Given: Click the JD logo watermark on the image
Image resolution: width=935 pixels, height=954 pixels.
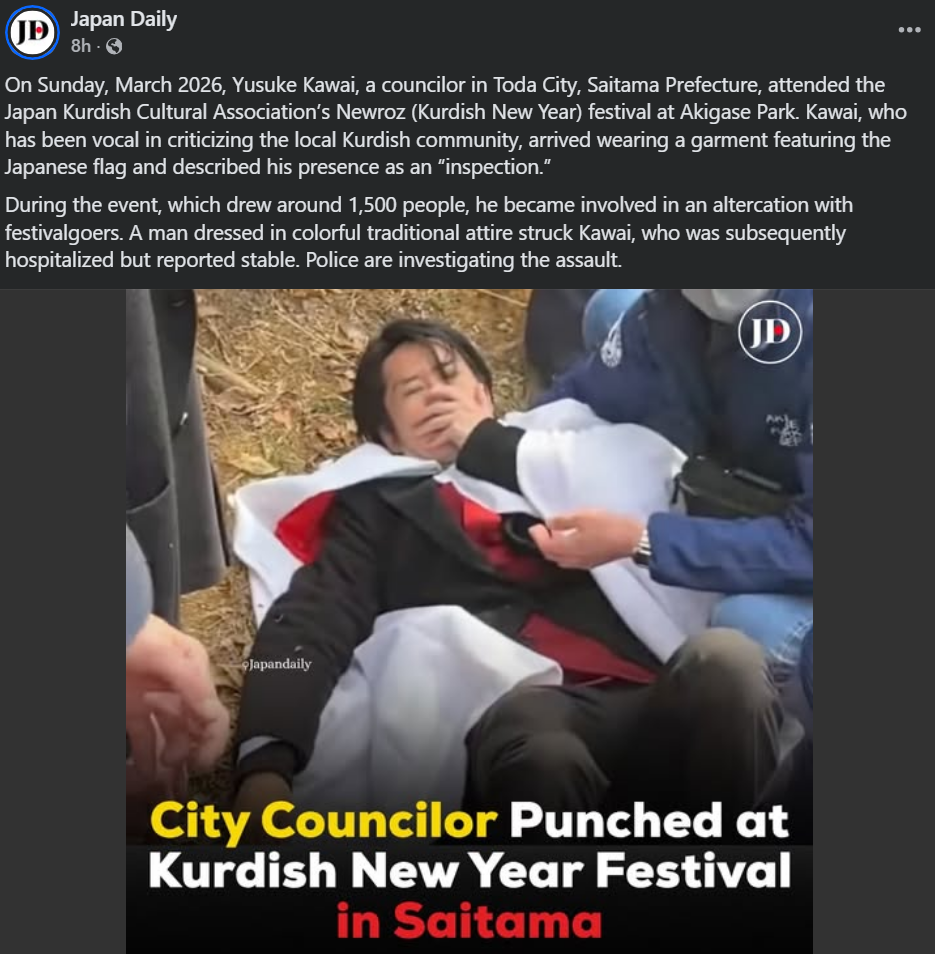Looking at the screenshot, I should [770, 332].
